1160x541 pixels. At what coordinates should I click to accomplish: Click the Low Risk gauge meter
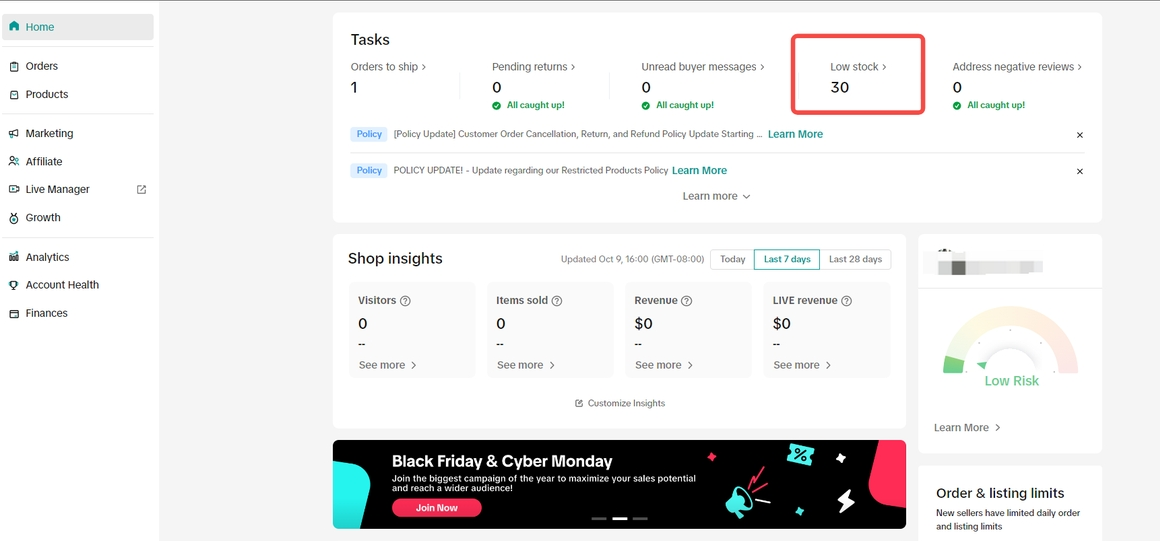1011,345
